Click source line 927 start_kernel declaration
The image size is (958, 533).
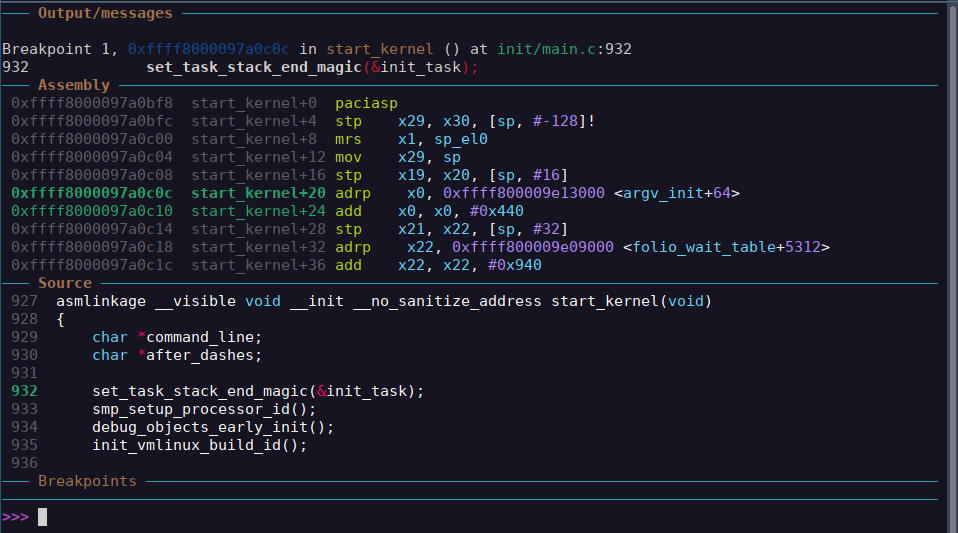tap(384, 301)
